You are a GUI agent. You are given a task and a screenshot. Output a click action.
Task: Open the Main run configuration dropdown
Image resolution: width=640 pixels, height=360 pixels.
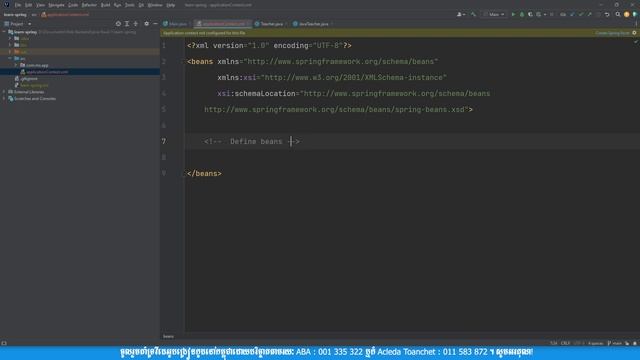pos(494,14)
